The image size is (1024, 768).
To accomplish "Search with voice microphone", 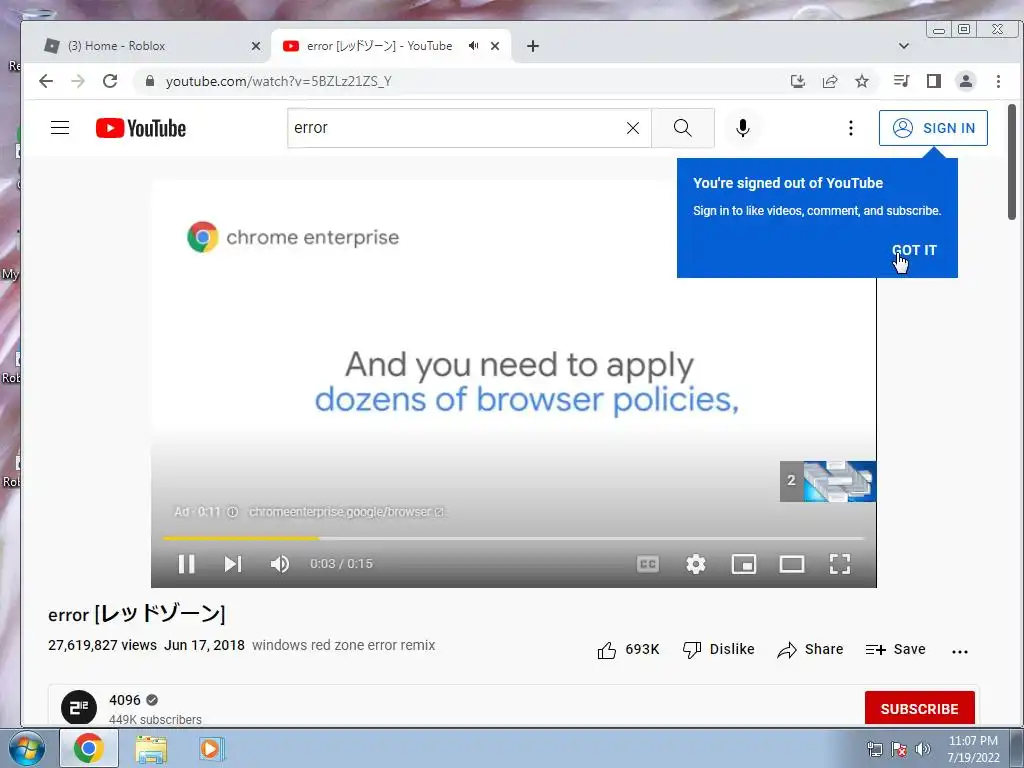I will pyautogui.click(x=743, y=128).
